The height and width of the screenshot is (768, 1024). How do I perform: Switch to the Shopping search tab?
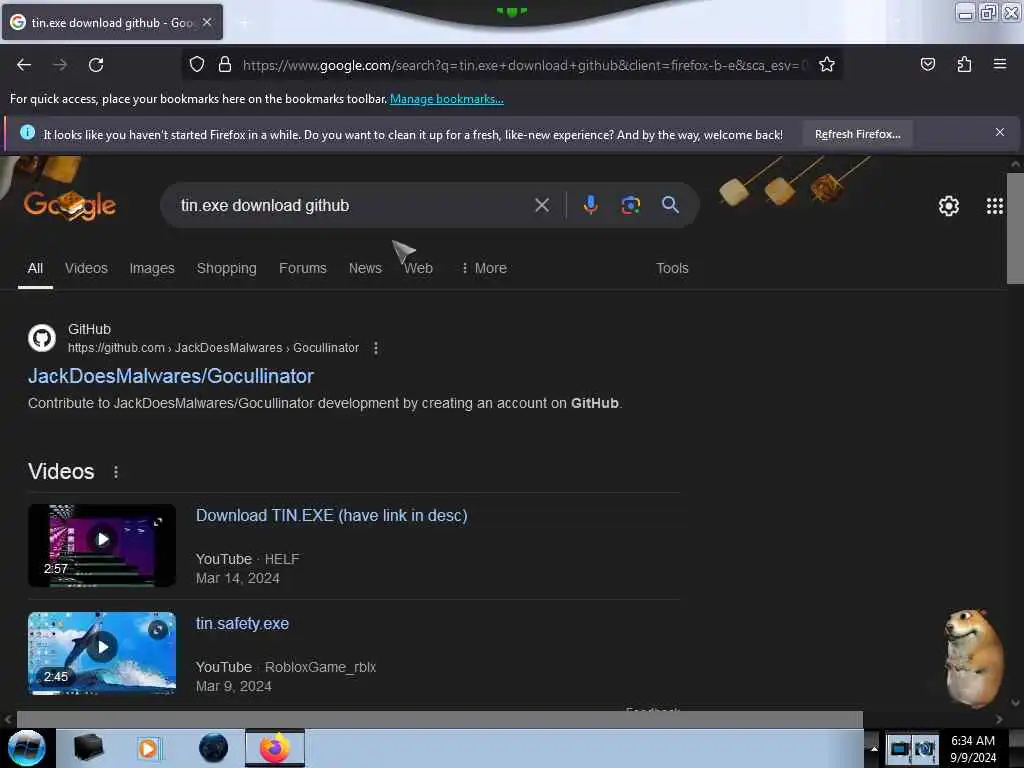[x=227, y=268]
